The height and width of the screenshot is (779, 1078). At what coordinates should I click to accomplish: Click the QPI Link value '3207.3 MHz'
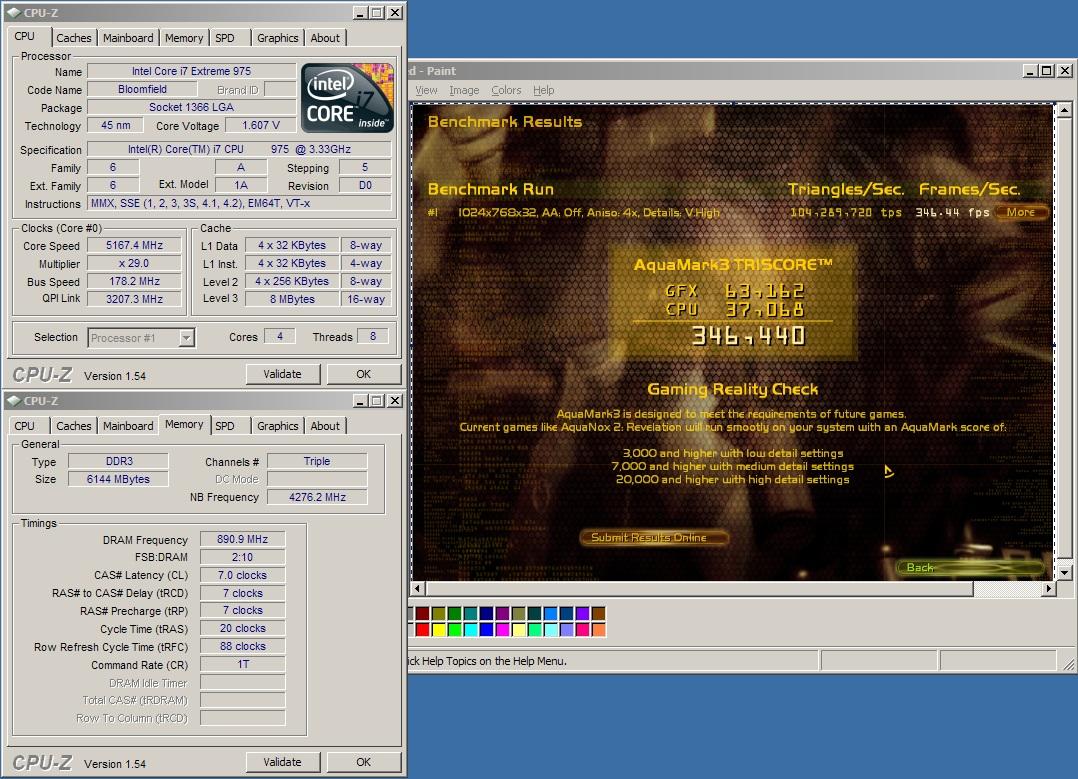coord(135,299)
